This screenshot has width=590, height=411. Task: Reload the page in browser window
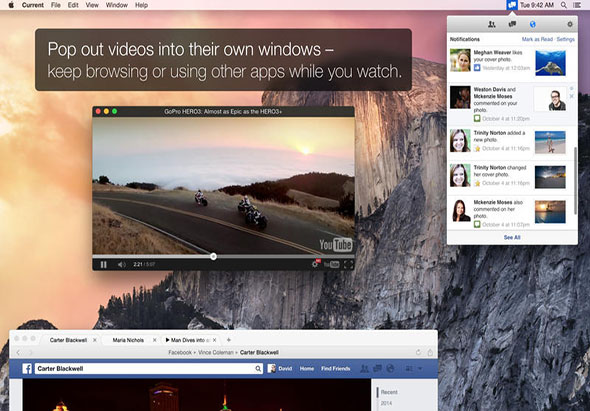(x=418, y=353)
